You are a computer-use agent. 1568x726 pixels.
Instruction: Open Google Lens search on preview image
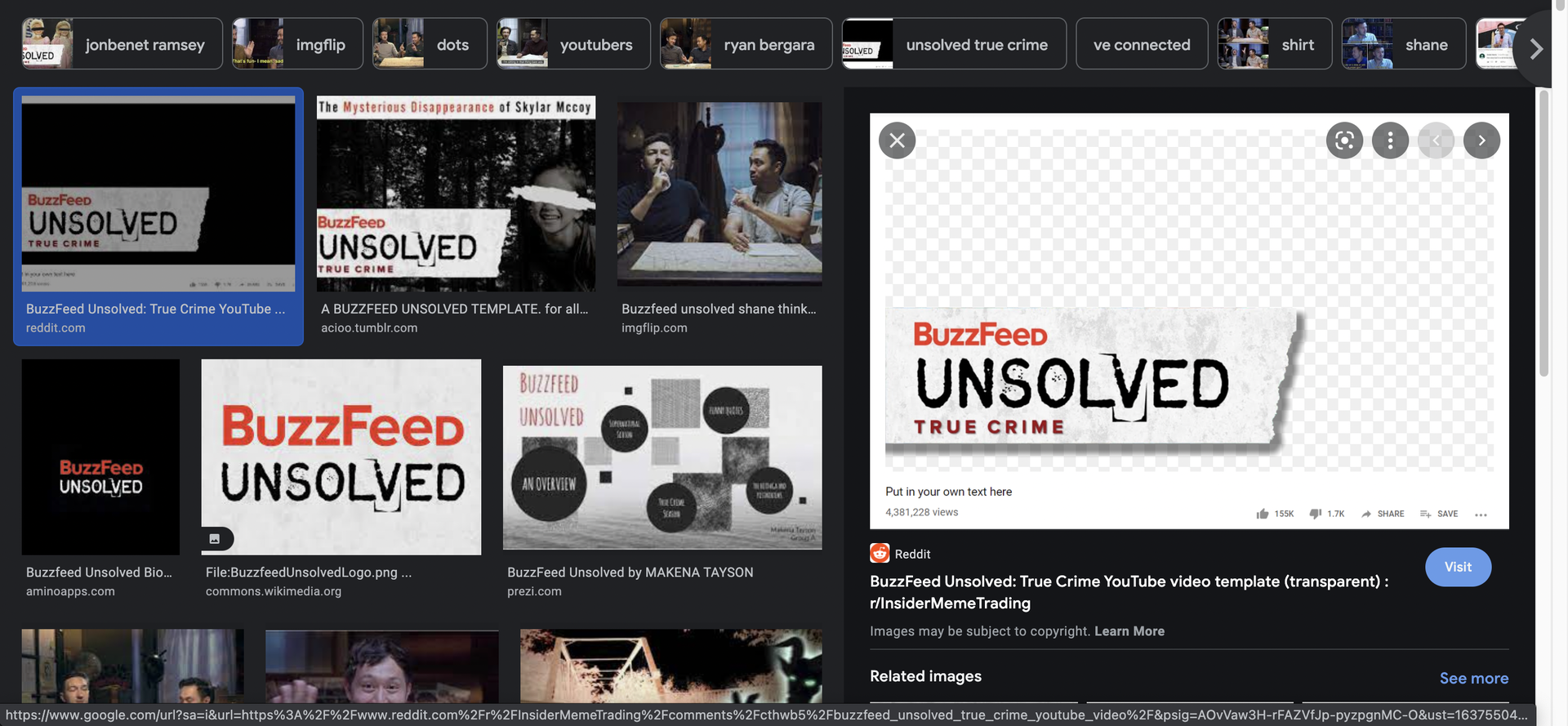[x=1344, y=140]
